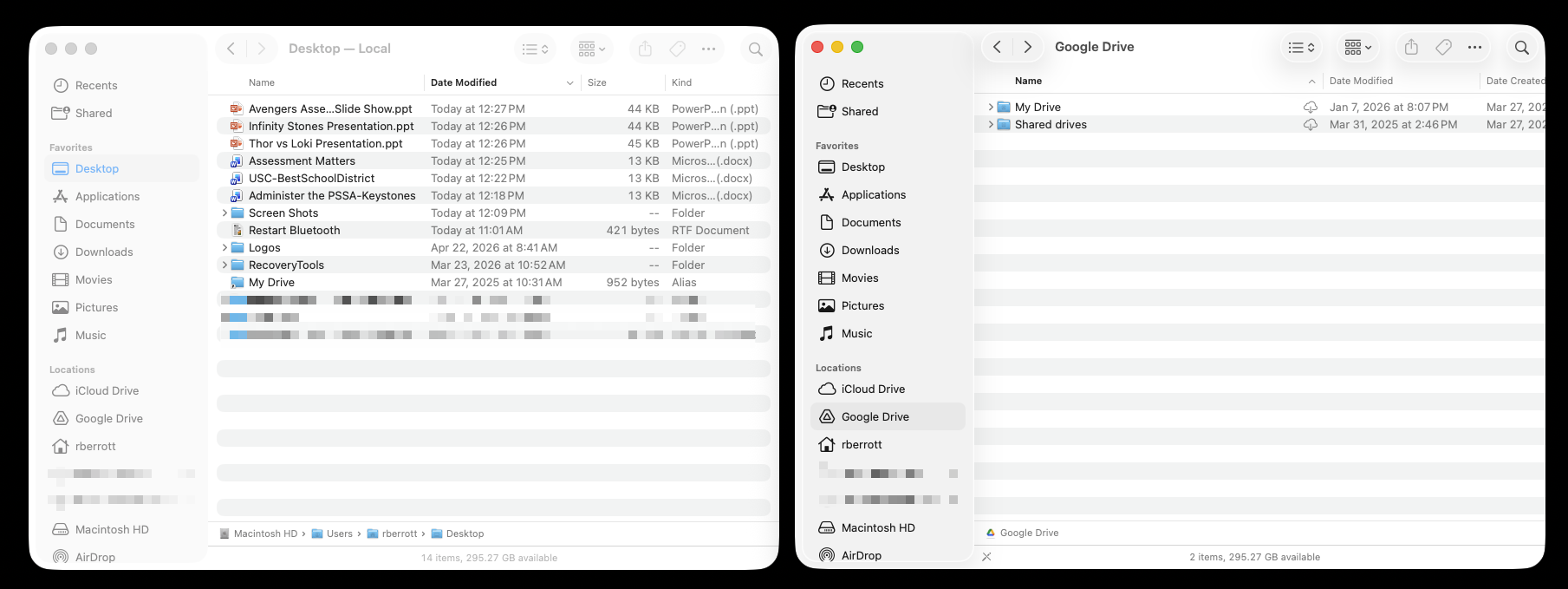Screen dimensions: 1568x589
Task: Expand RecoveryTools folder
Action: point(224,265)
